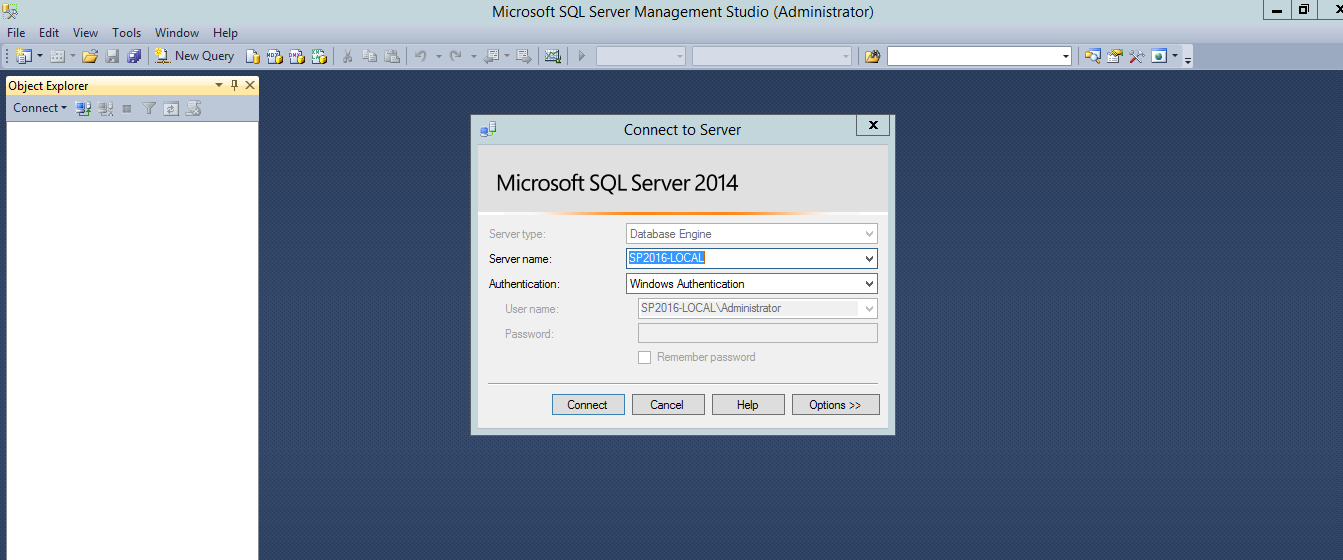
Task: Open the Redo history dropdown arrow
Action: (x=473, y=56)
